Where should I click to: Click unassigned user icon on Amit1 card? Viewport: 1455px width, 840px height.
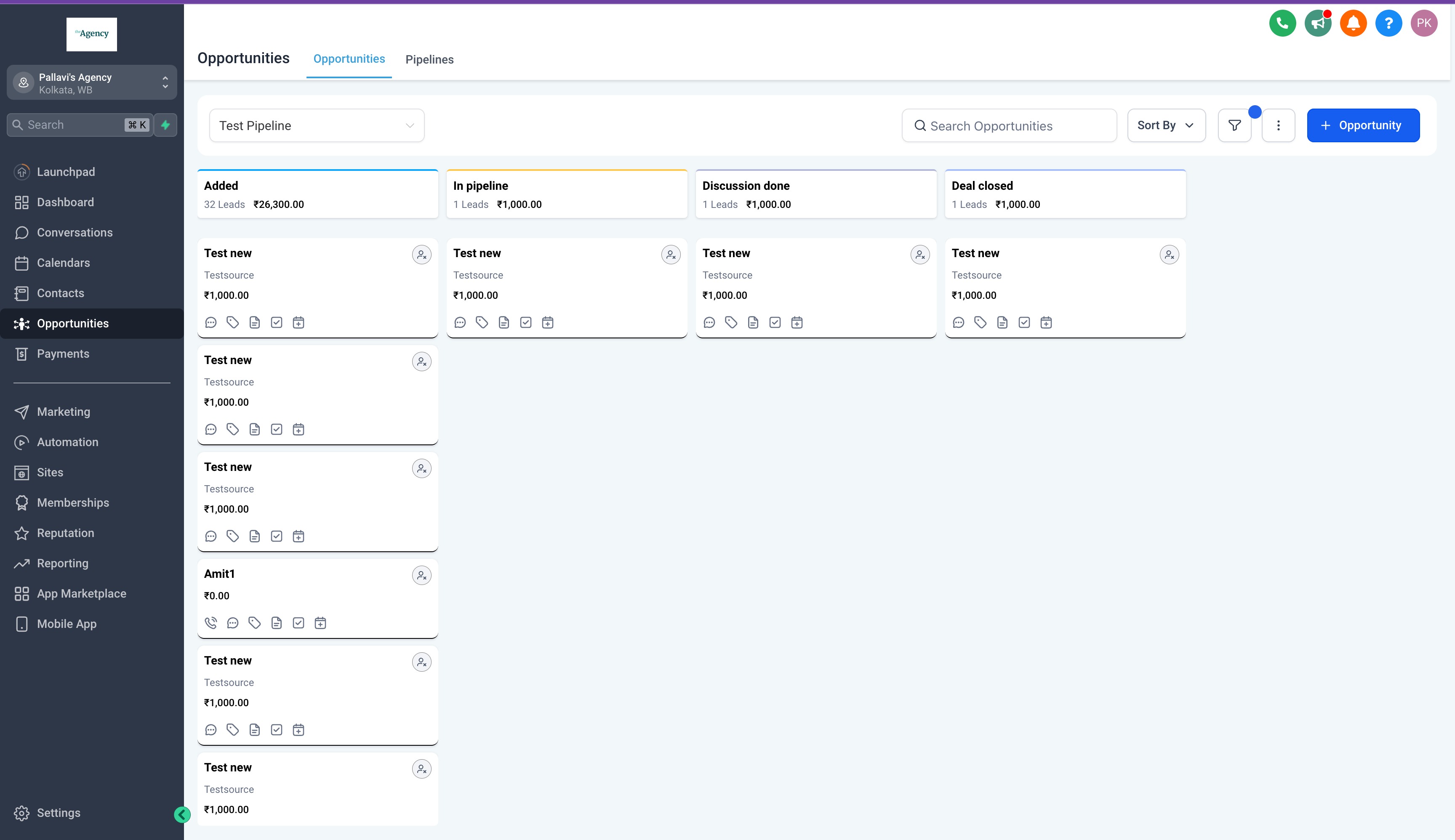[x=422, y=575]
